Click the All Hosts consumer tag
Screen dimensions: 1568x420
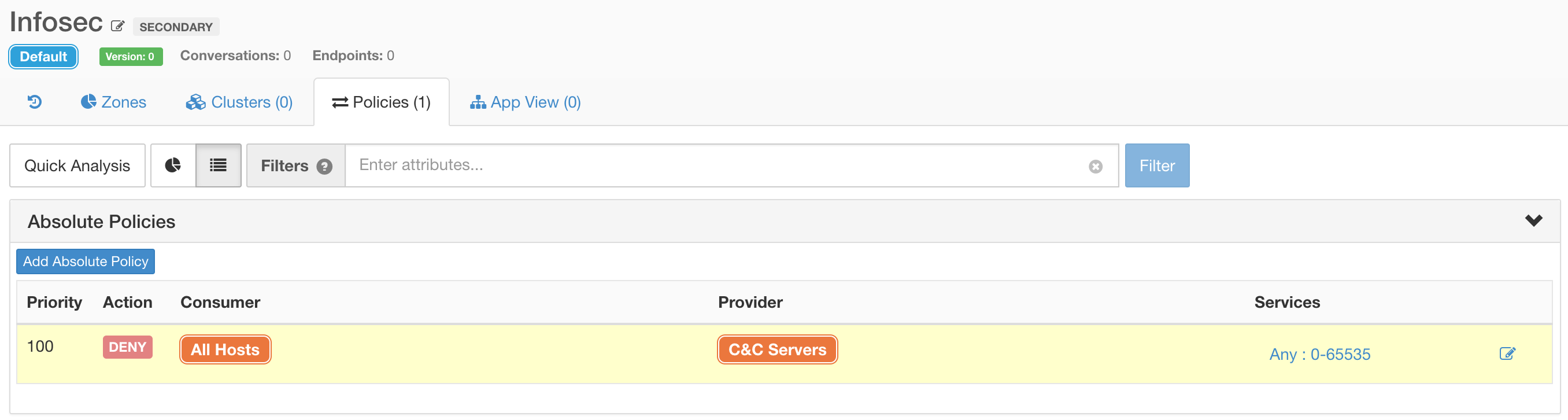(225, 350)
